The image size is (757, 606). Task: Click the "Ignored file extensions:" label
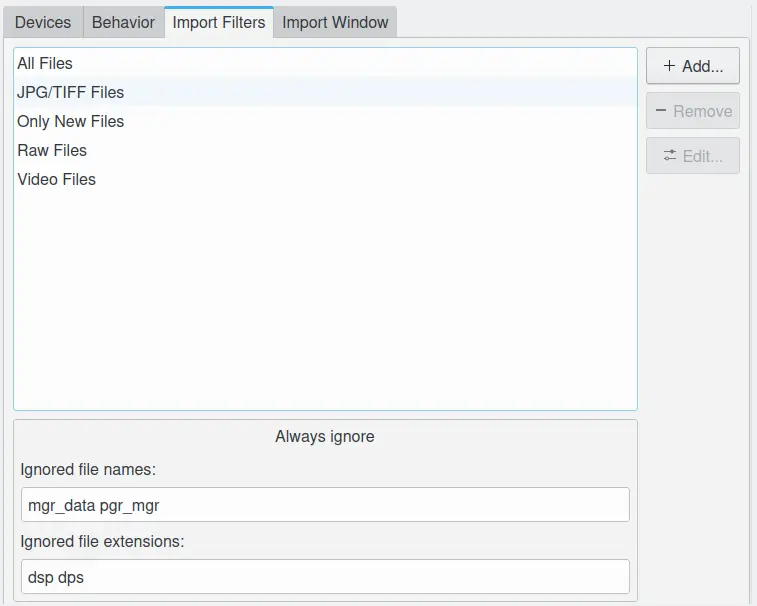point(102,541)
